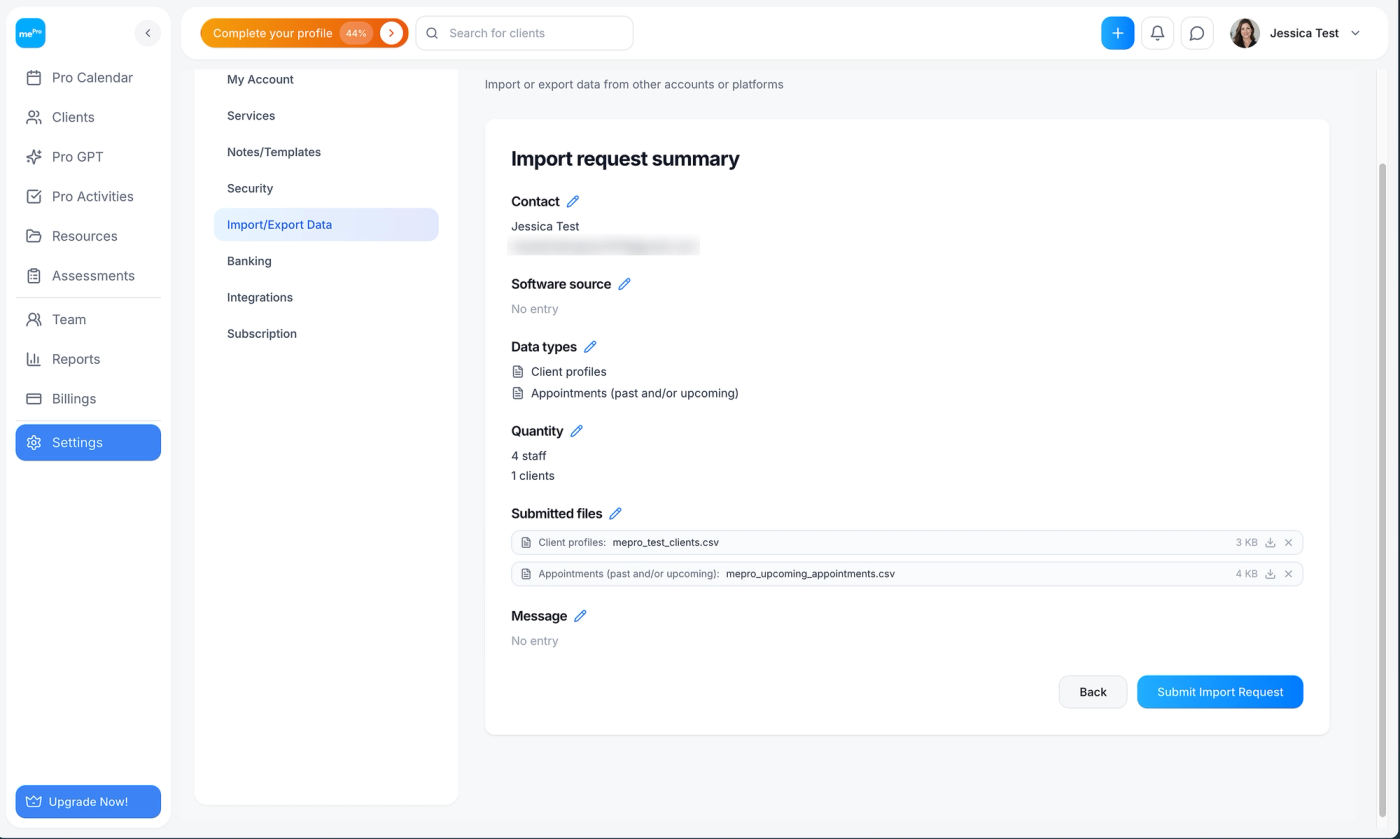Open Notes/Templates settings tab

coord(326,152)
